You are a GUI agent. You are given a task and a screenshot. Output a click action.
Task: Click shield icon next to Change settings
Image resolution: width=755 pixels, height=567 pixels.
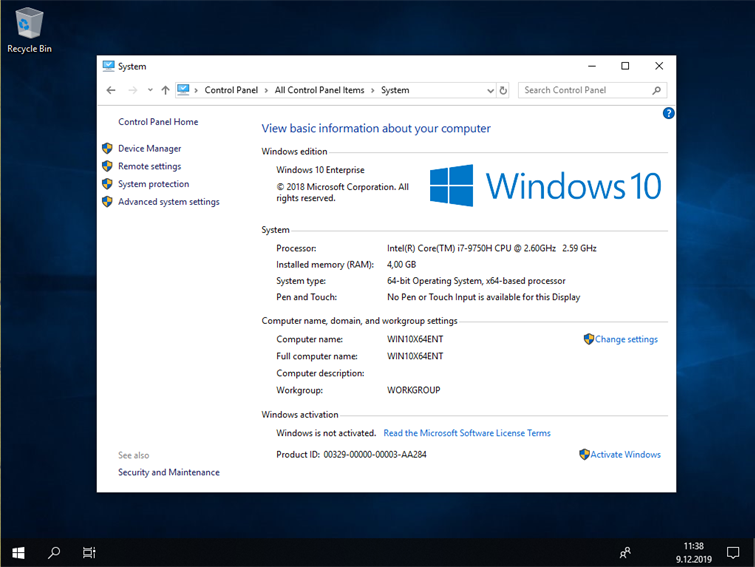pyautogui.click(x=588, y=339)
